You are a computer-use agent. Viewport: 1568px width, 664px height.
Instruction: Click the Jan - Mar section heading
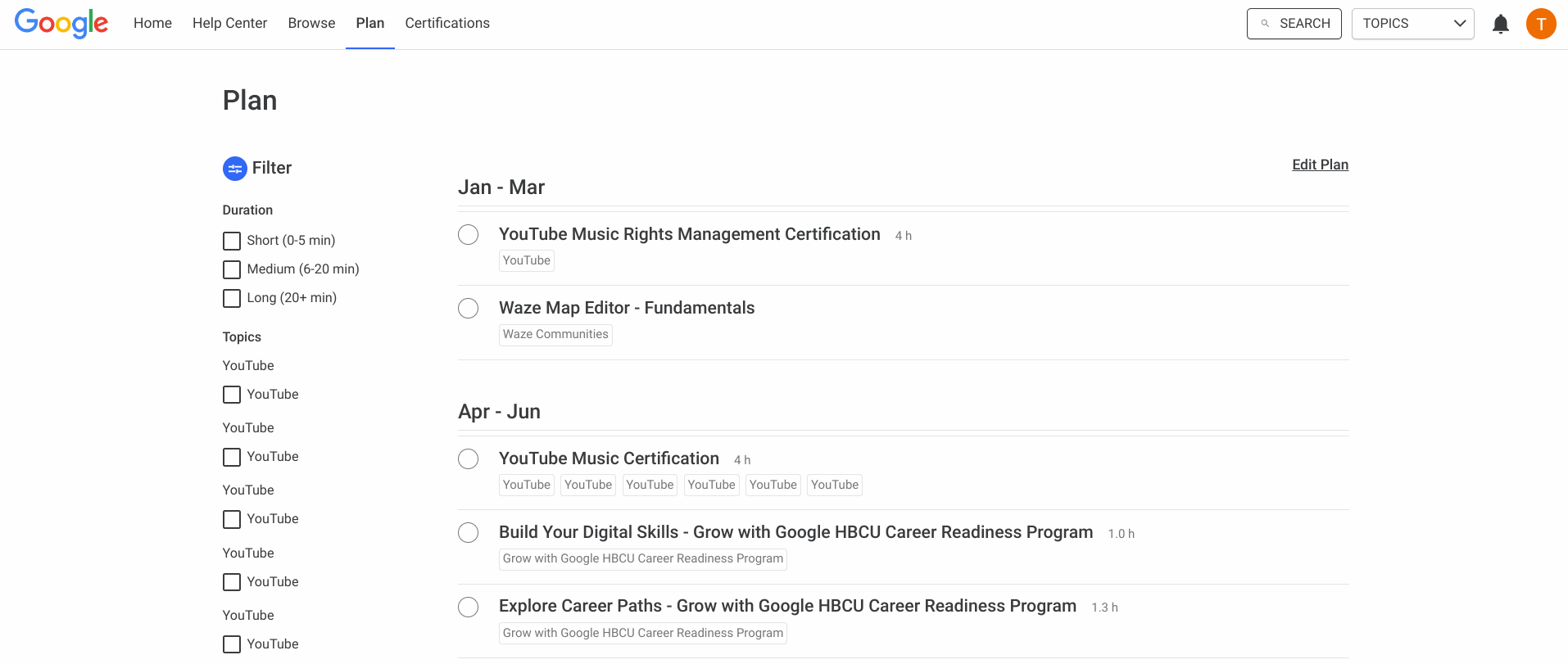501,187
